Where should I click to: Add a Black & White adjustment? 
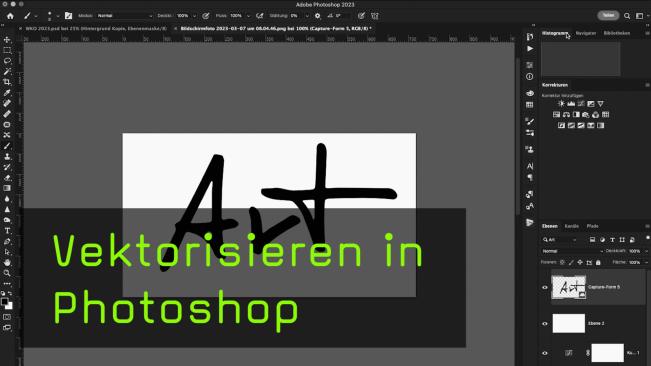point(576,115)
